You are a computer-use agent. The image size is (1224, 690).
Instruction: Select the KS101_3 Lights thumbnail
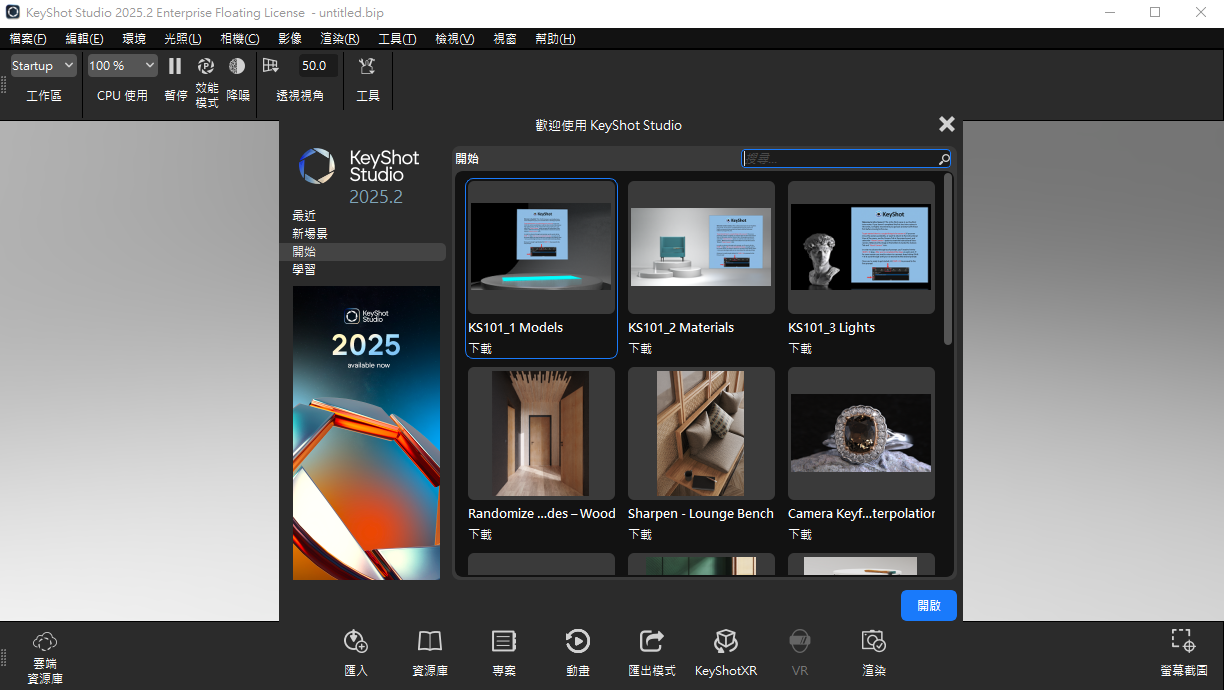861,247
